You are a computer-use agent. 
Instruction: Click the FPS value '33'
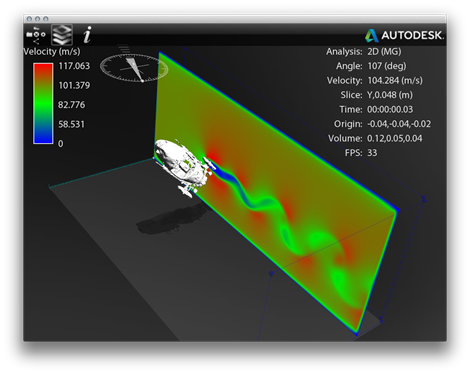[x=372, y=153]
